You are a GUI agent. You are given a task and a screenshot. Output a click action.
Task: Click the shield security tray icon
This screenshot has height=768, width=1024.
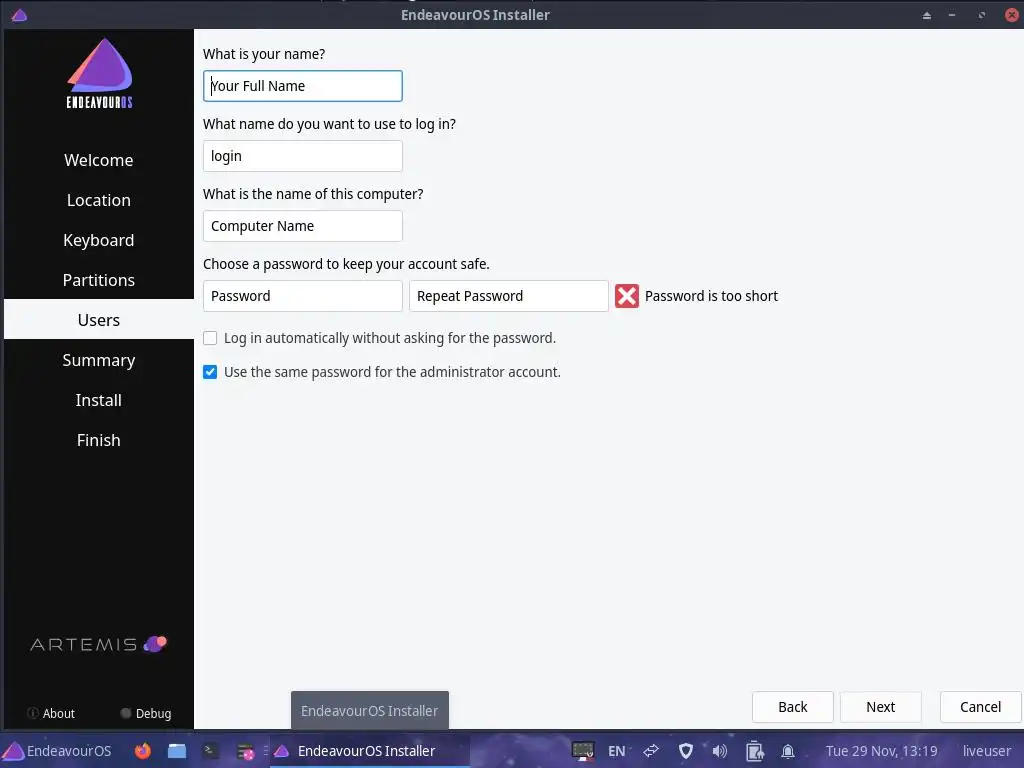pos(686,751)
